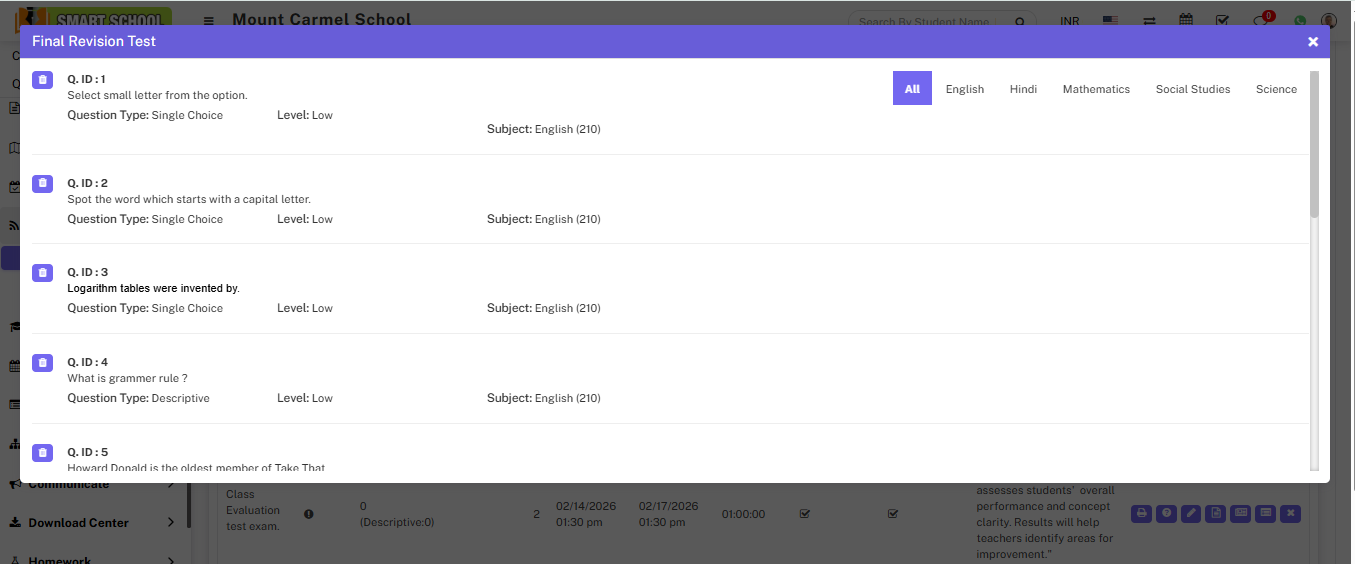
Task: Toggle first checkbox after the 01:00:00 duration
Action: point(804,514)
